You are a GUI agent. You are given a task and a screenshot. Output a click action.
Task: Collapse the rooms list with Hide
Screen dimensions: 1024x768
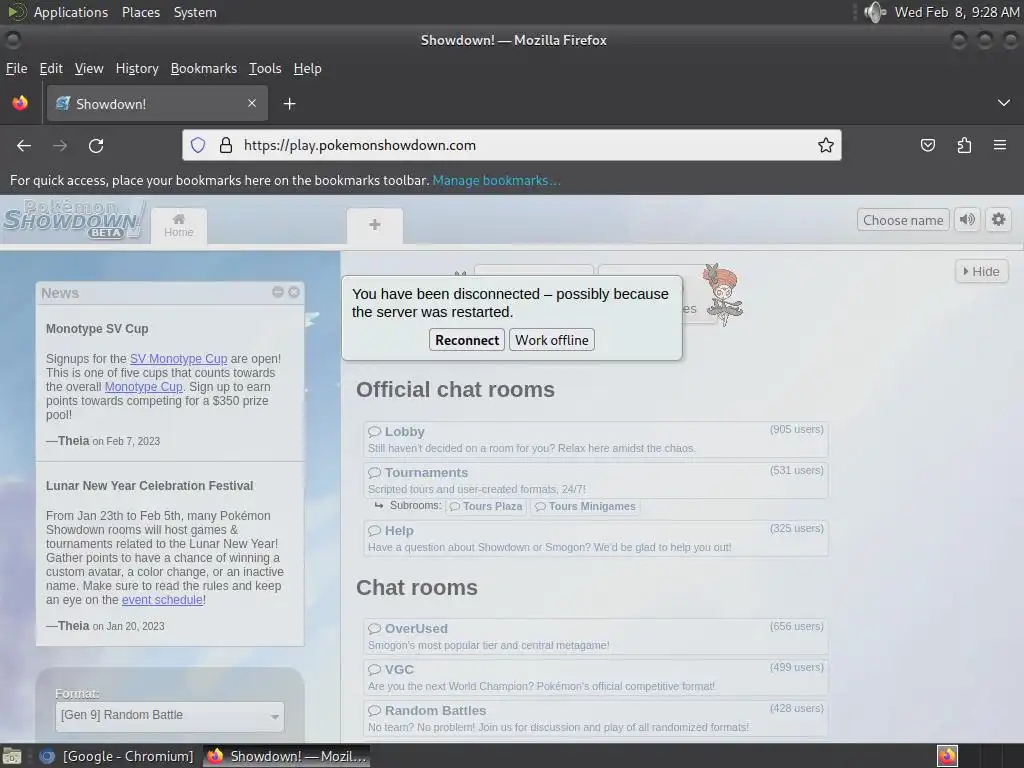click(x=982, y=271)
